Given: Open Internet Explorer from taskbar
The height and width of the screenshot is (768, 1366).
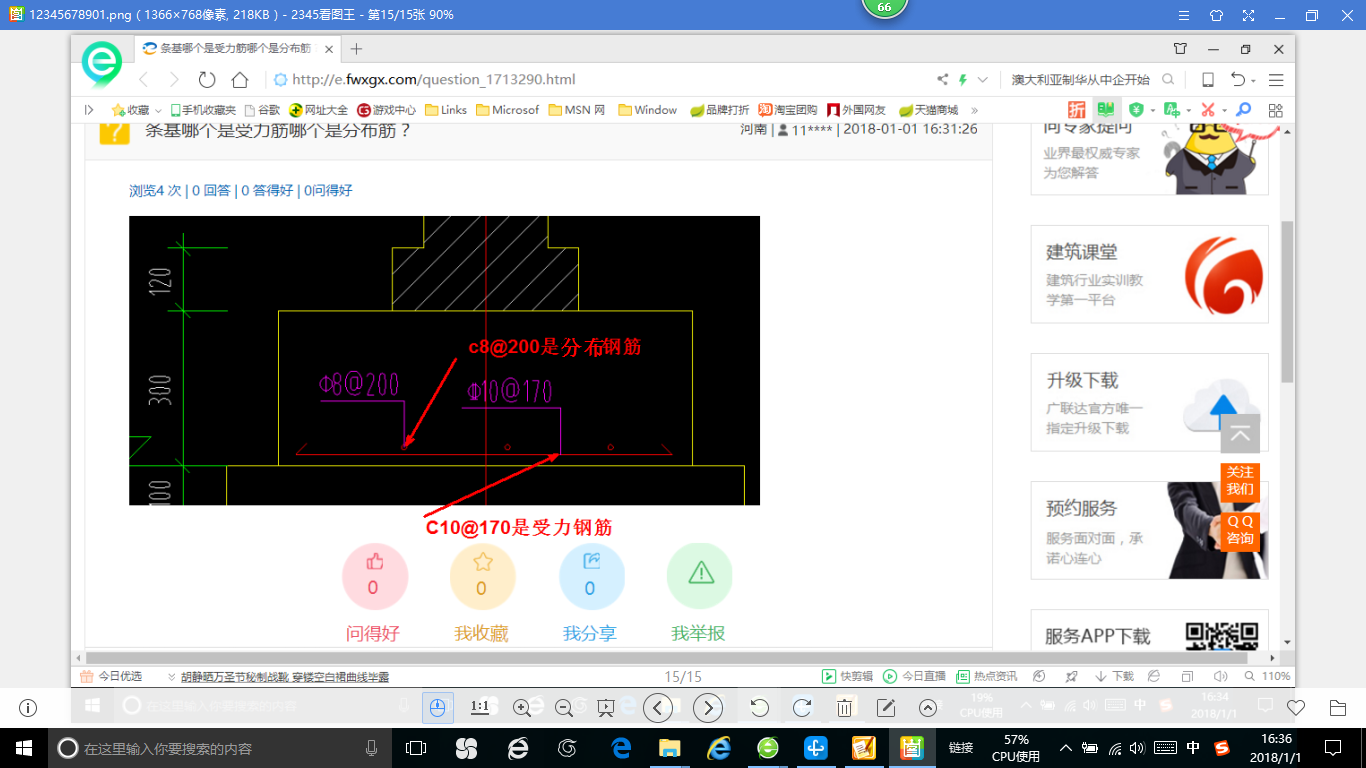Looking at the screenshot, I should (718, 747).
